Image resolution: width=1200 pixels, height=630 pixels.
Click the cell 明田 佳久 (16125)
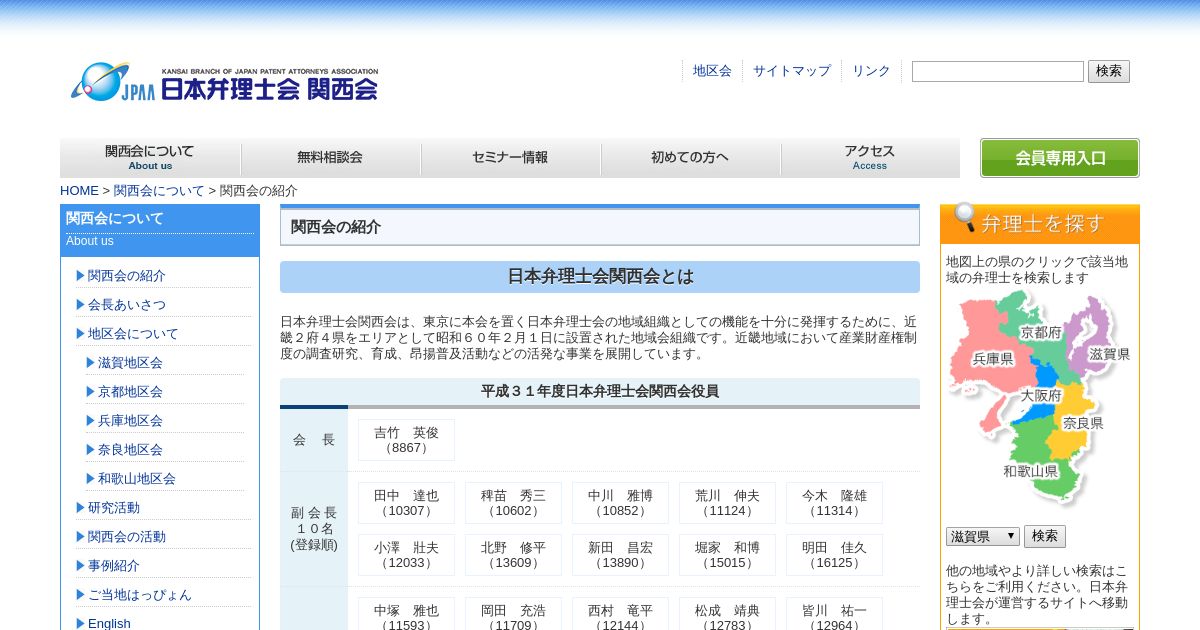coord(834,555)
